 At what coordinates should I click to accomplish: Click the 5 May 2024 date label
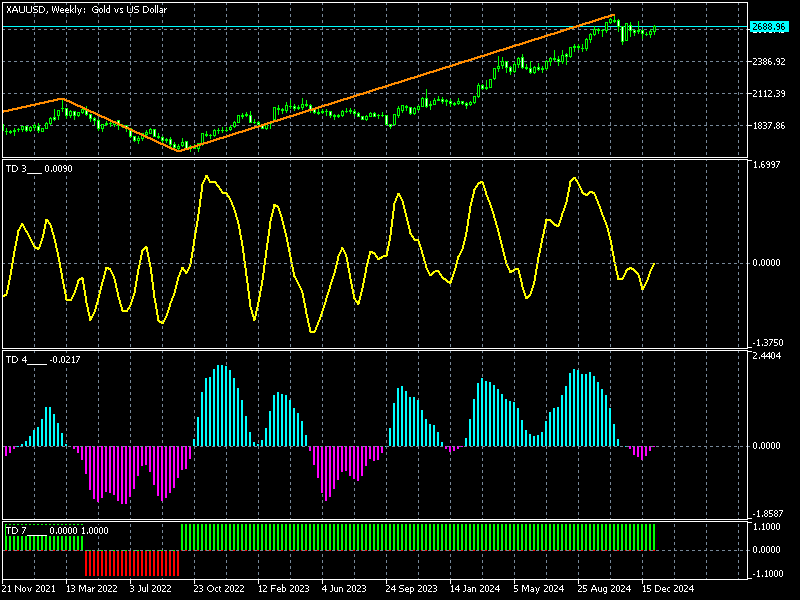pos(538,589)
